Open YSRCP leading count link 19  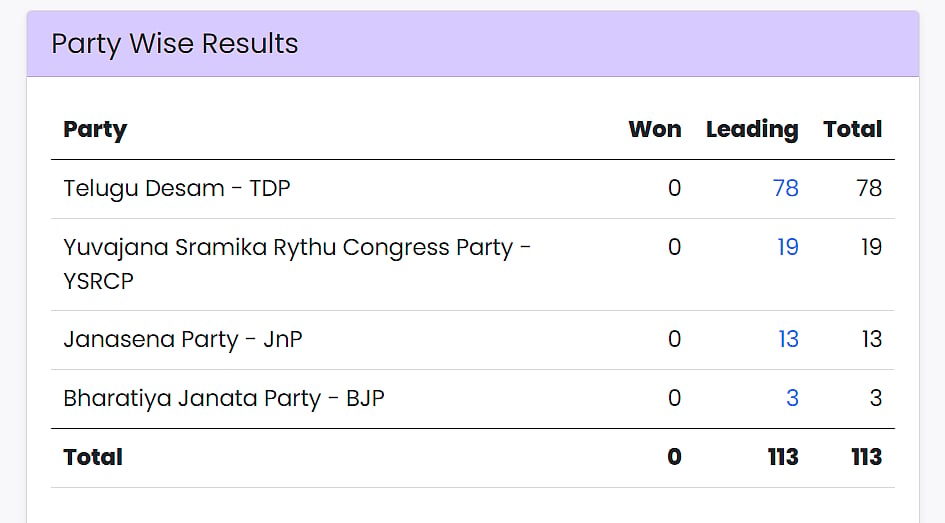(x=788, y=247)
